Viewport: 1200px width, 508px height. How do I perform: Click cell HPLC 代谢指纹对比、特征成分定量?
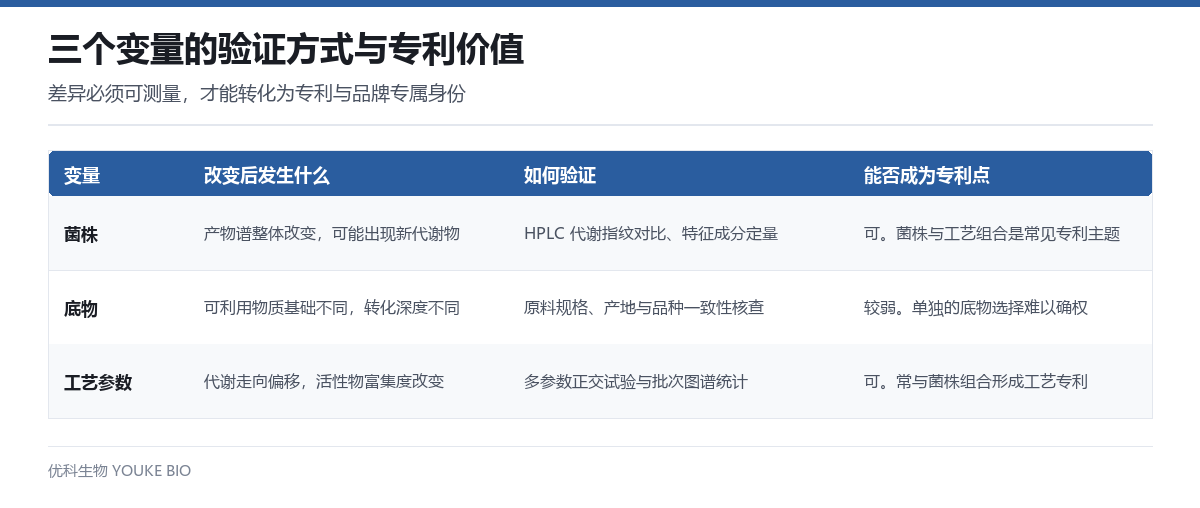pyautogui.click(x=651, y=234)
